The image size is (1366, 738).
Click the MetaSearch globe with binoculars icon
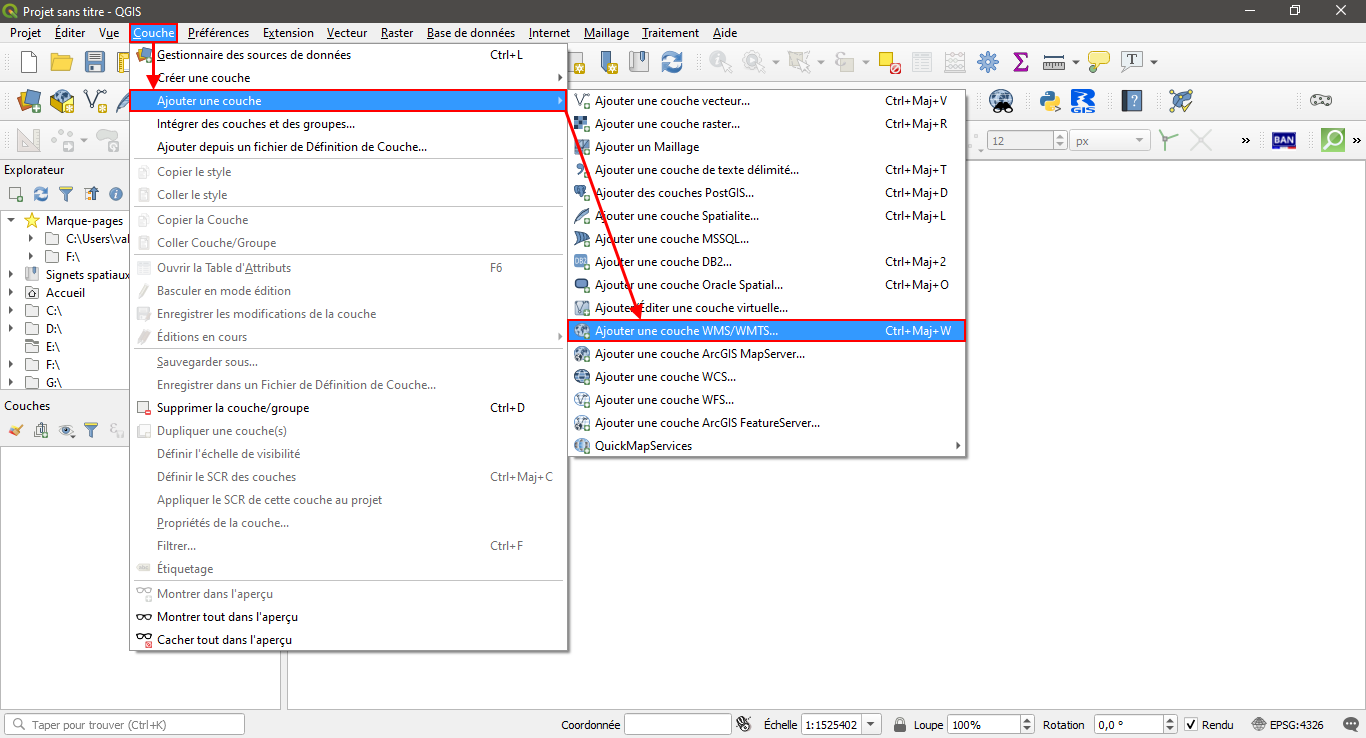pos(1001,100)
